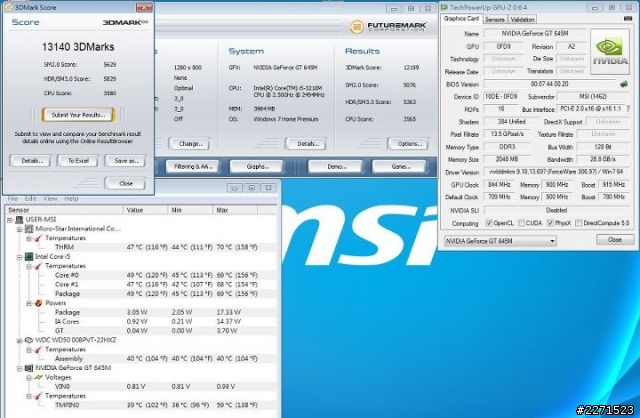The height and width of the screenshot is (418, 640).
Task: Click GPU-Z screenshot camera icon
Action: point(628,19)
